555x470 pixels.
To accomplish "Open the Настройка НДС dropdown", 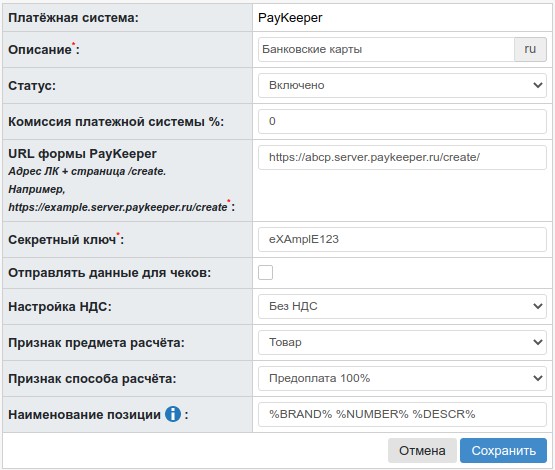I will click(402, 306).
